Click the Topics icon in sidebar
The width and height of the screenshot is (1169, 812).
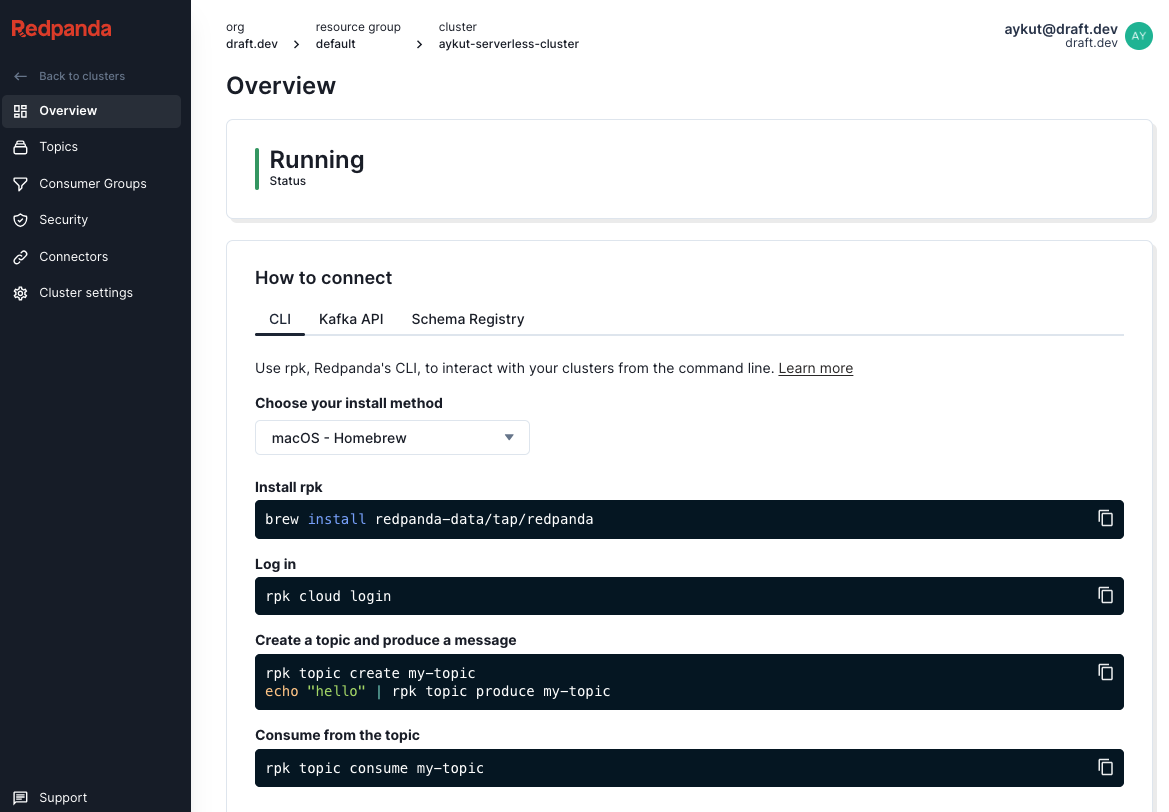pos(20,147)
